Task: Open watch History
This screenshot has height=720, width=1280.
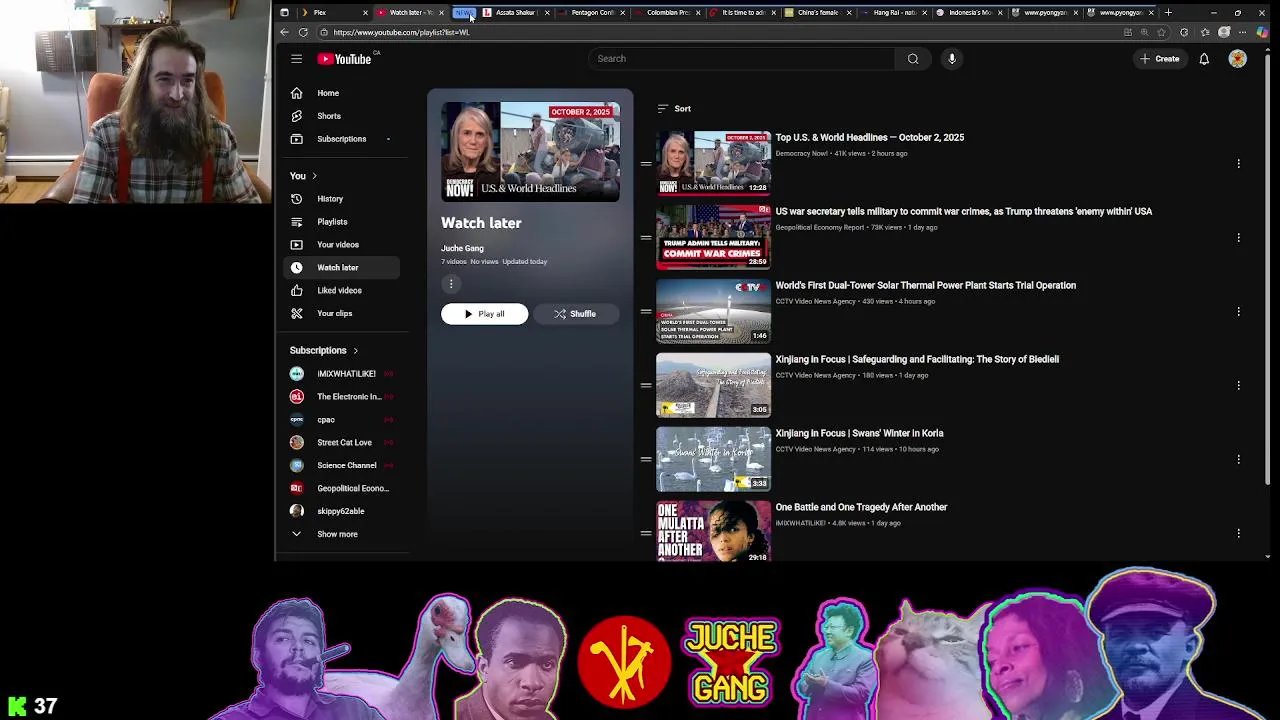Action: coord(340,199)
